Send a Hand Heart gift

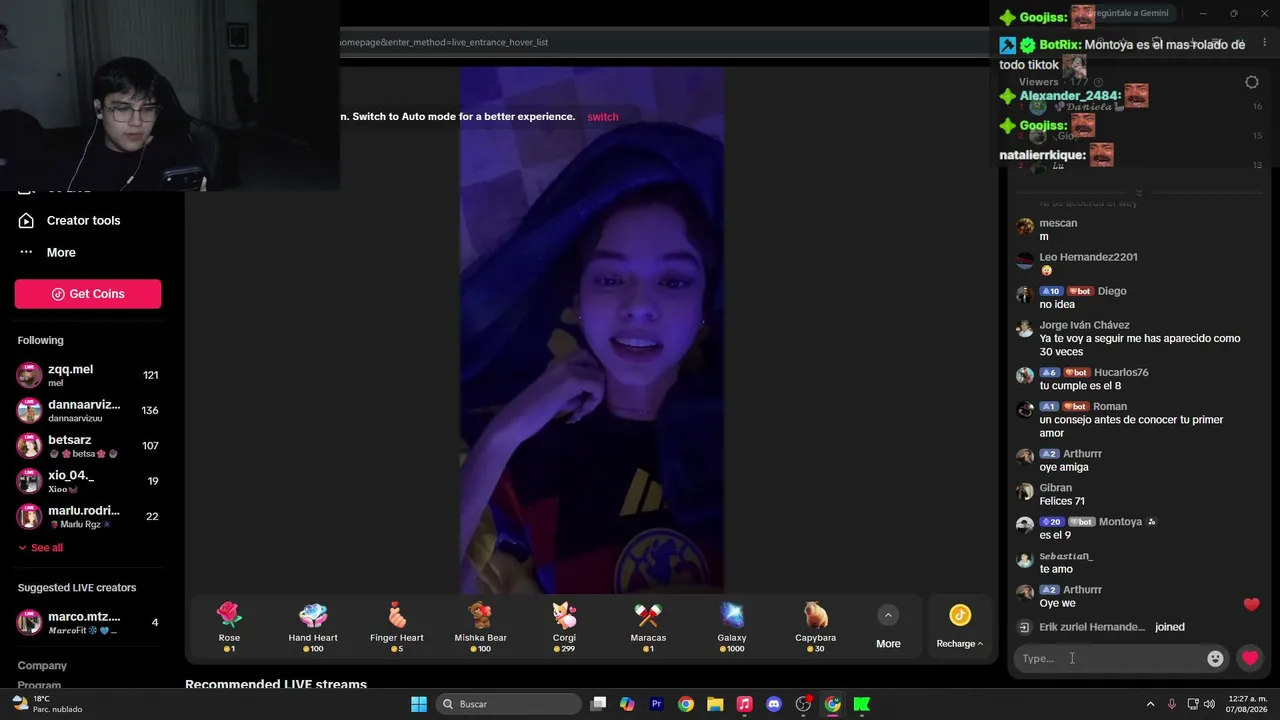pyautogui.click(x=313, y=627)
